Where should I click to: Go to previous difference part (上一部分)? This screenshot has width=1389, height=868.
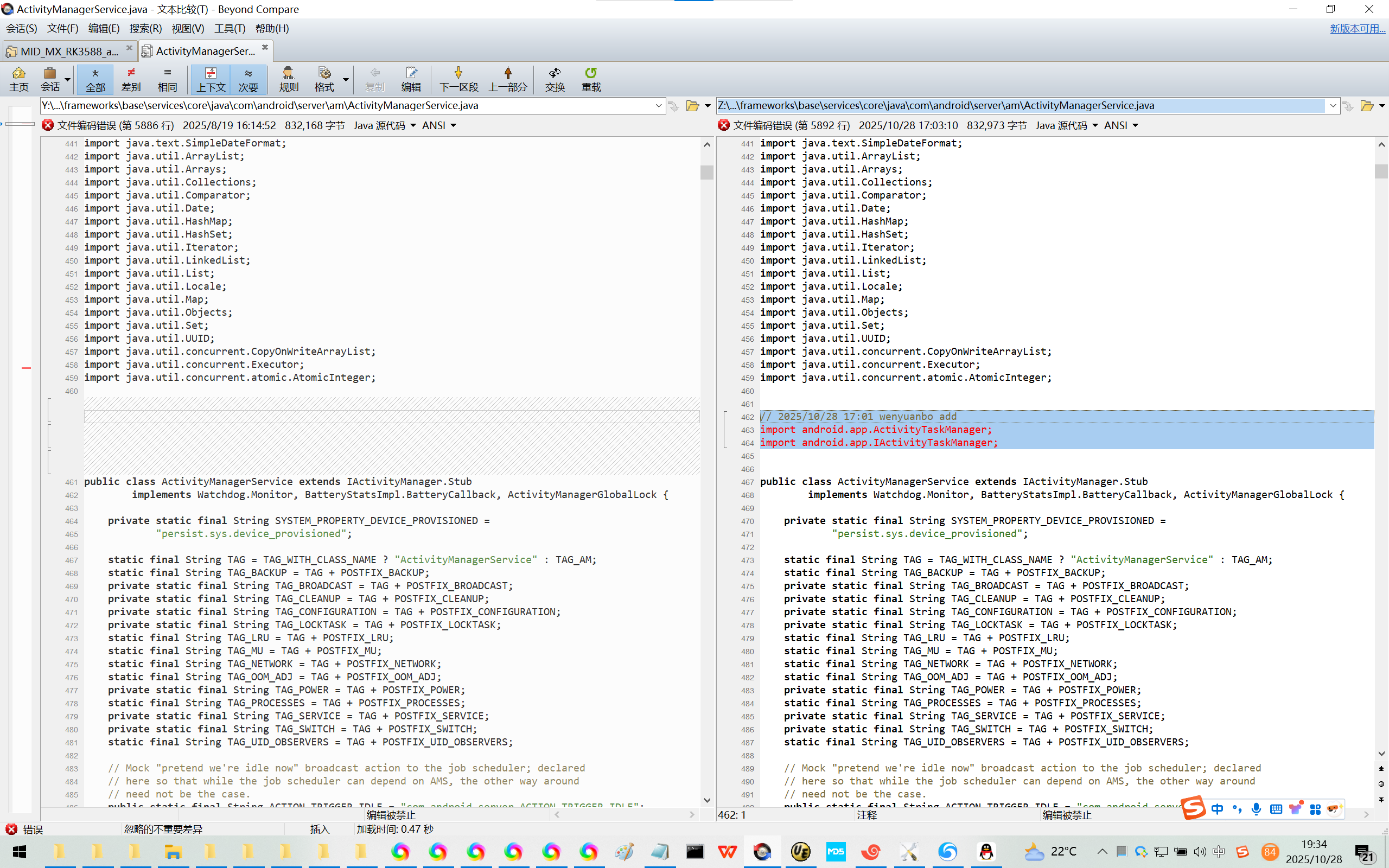tap(507, 79)
